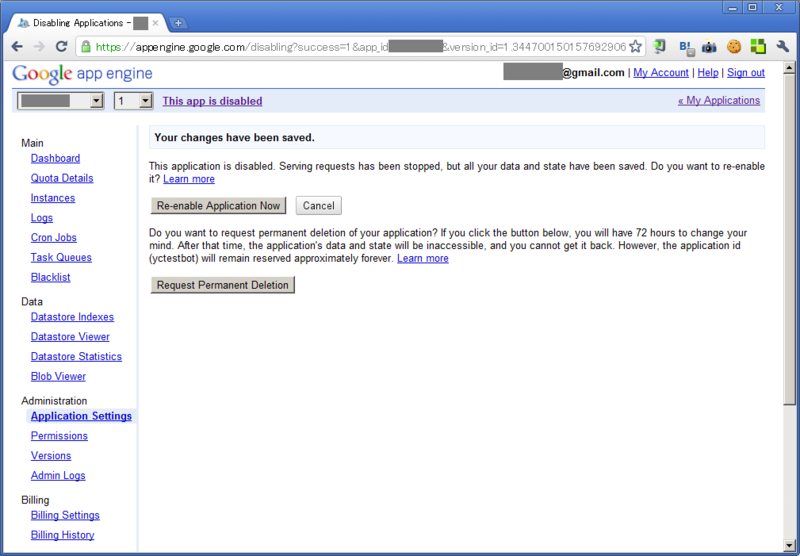Viewport: 800px width, 556px height.
Task: Click the Google app engine logo
Action: pyautogui.click(x=82, y=74)
